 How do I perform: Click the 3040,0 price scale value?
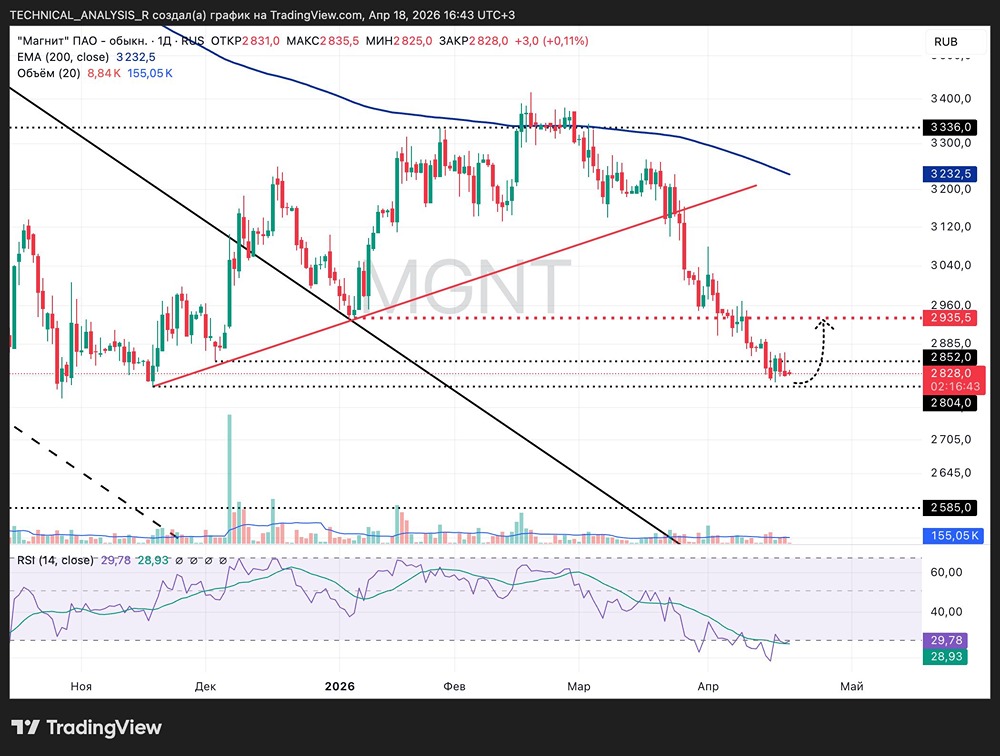coord(951,265)
